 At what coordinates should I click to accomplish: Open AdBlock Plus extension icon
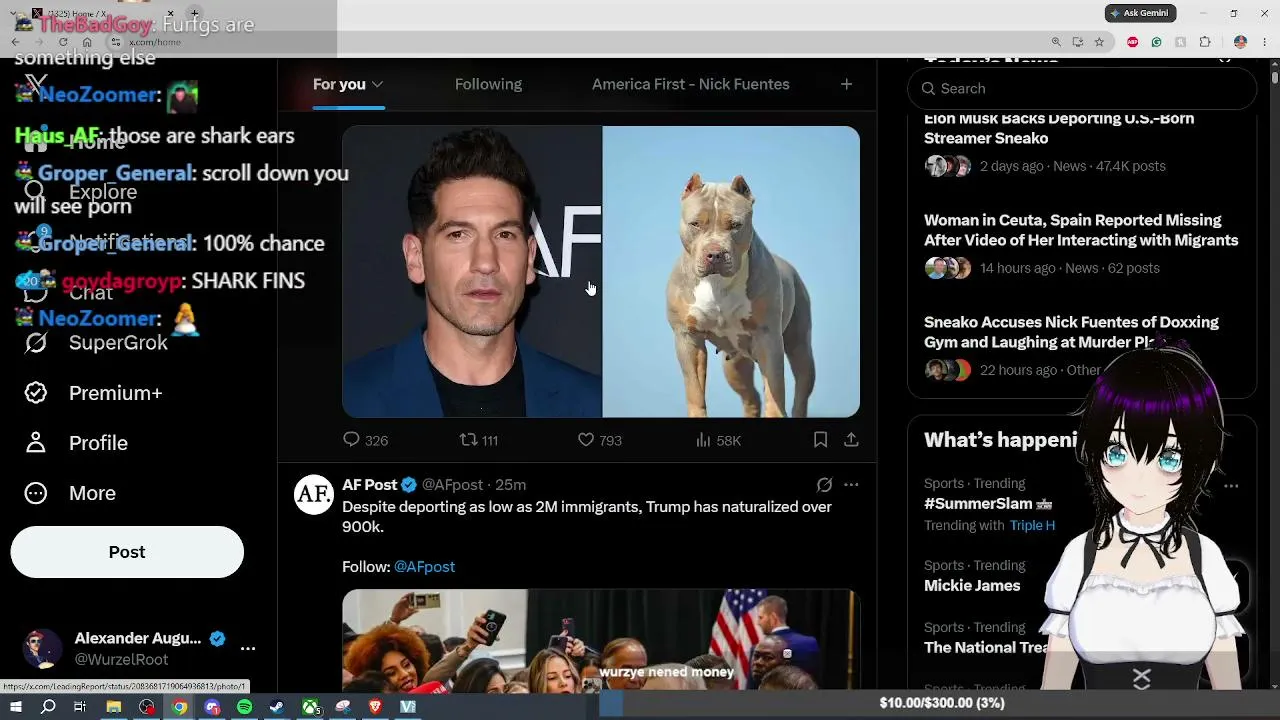[x=1133, y=42]
